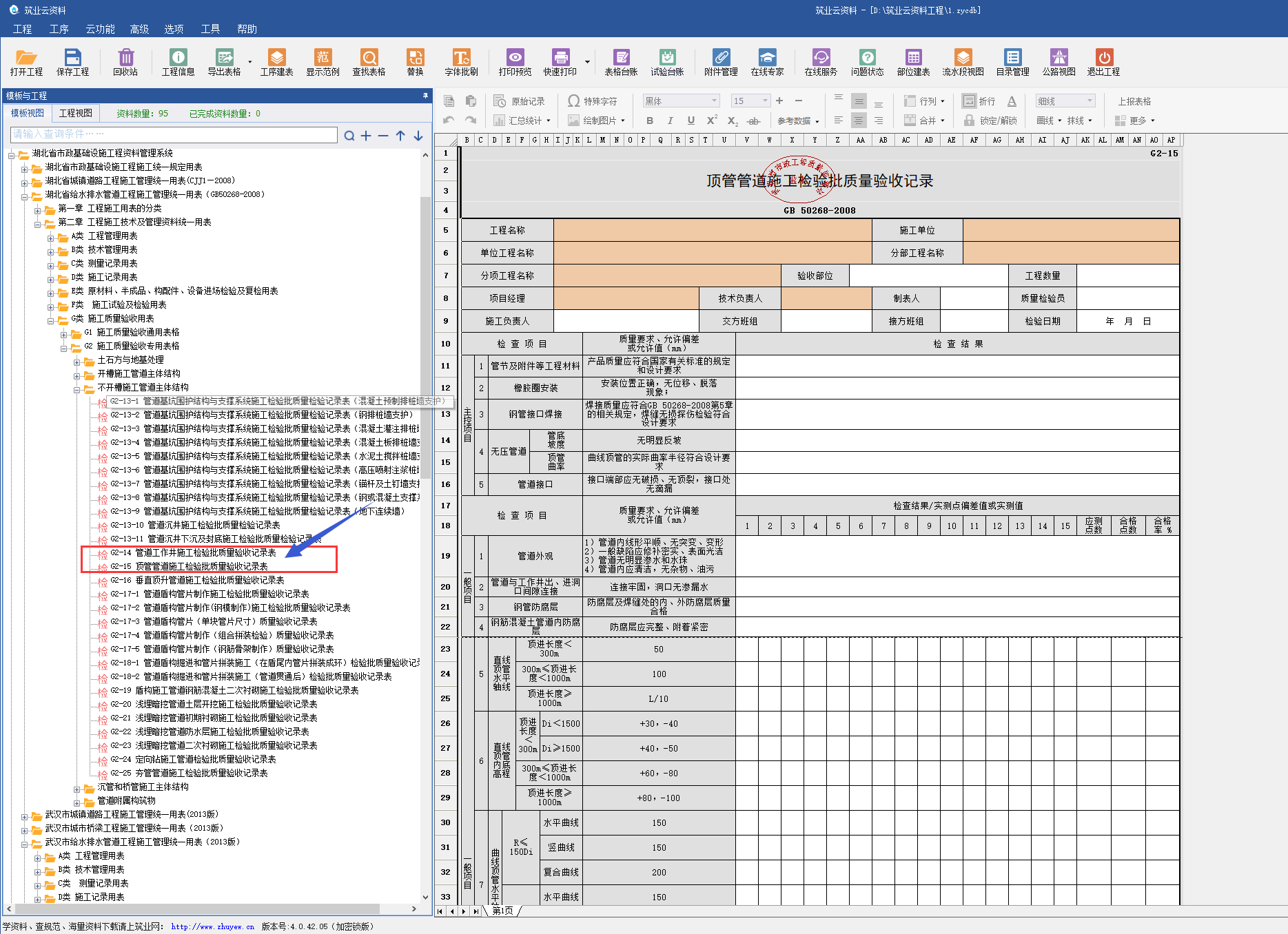This screenshot has height=934, width=1288.
Task: Click the 在线专家 online expert icon
Action: point(767,62)
